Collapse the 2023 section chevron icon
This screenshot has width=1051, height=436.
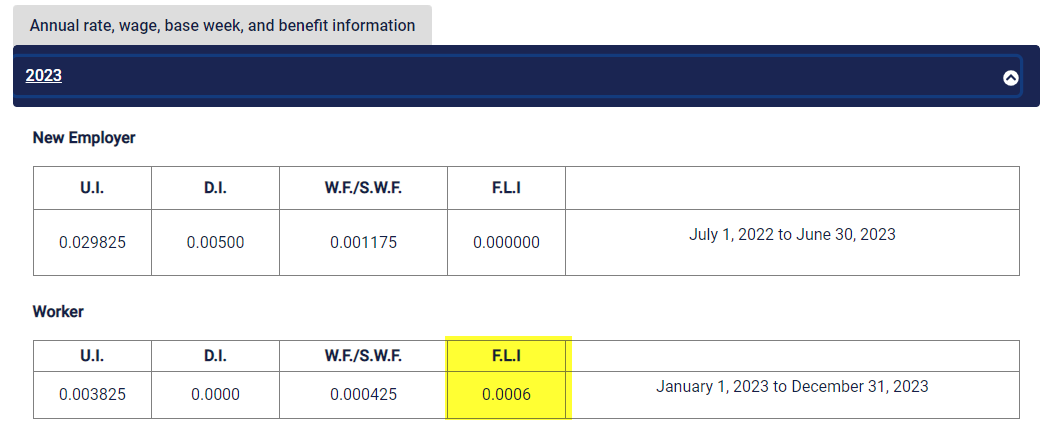(1010, 78)
